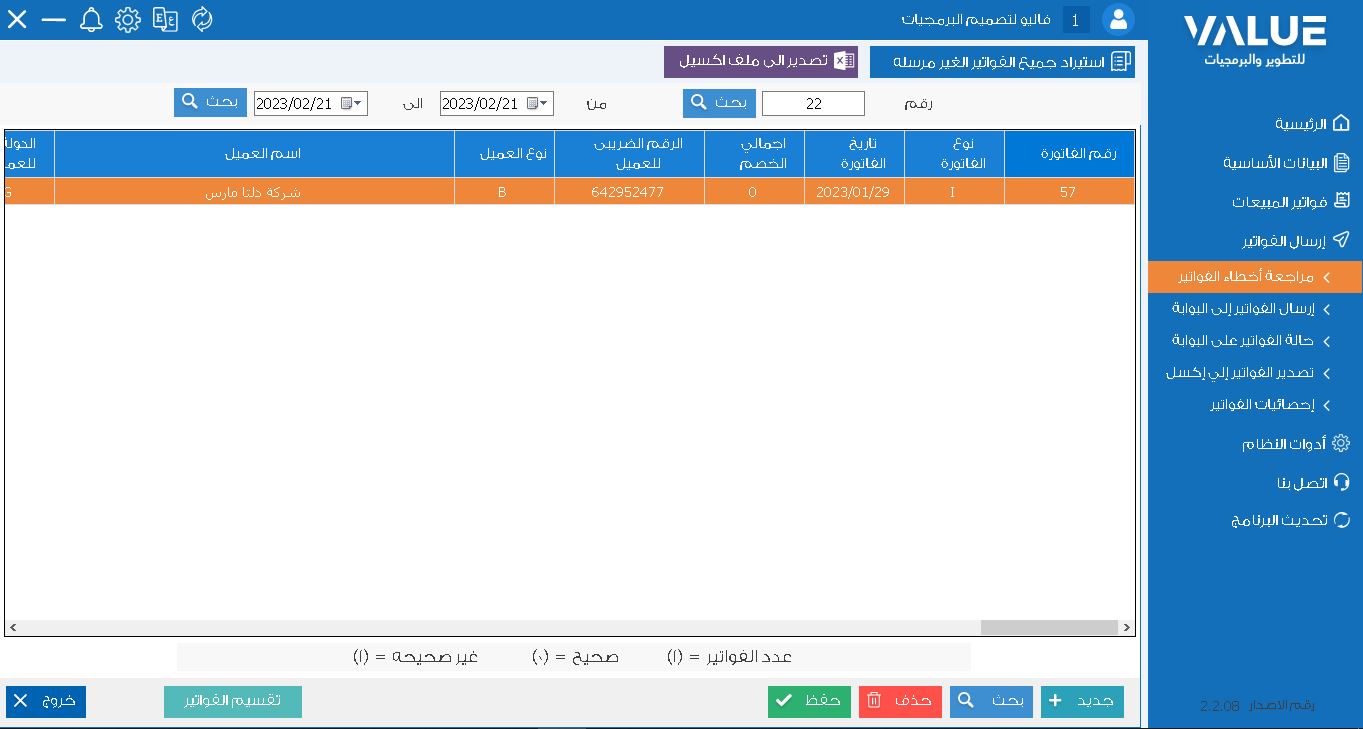The height and width of the screenshot is (729, 1363).
Task: Open فواتير المبيعات menu item
Action: 1291,202
